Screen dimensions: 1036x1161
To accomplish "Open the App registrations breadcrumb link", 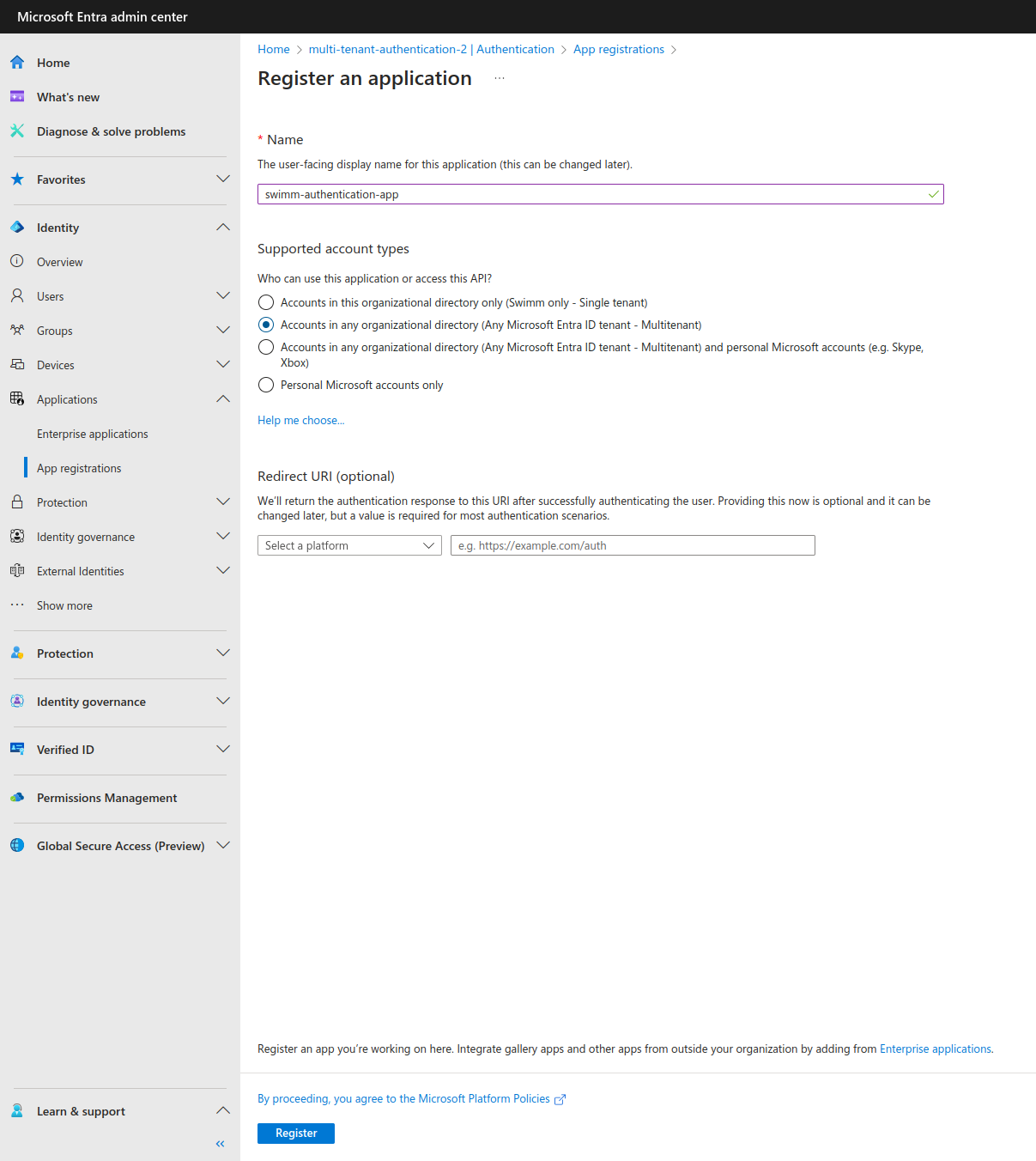I will coord(619,49).
